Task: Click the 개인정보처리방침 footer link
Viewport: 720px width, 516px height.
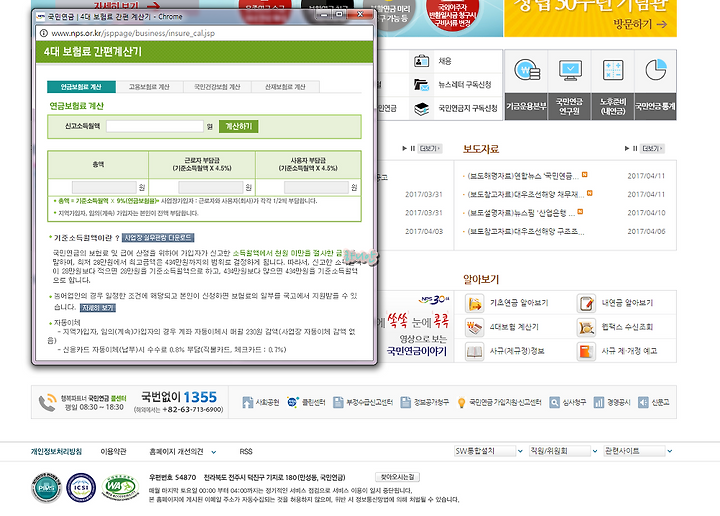Action: tap(56, 452)
